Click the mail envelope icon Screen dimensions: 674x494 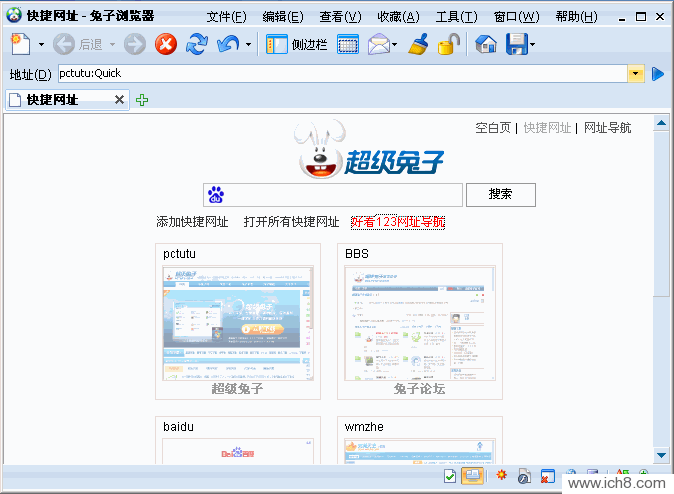[378, 44]
